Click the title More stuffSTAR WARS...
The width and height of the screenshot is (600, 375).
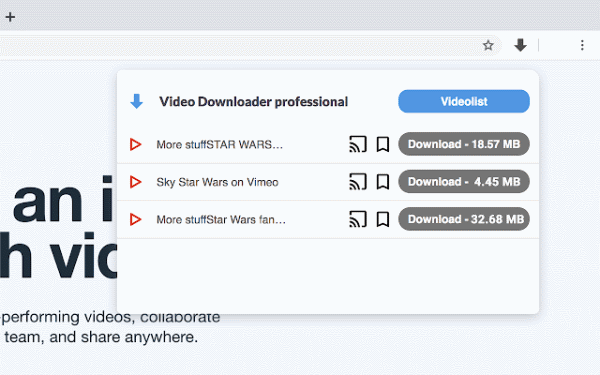pos(219,145)
